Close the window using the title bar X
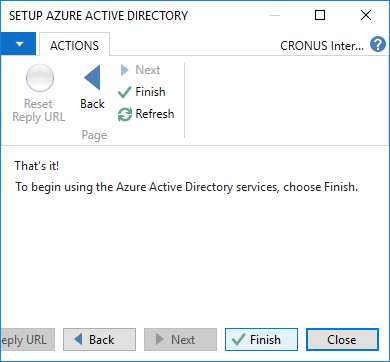 (366, 15)
